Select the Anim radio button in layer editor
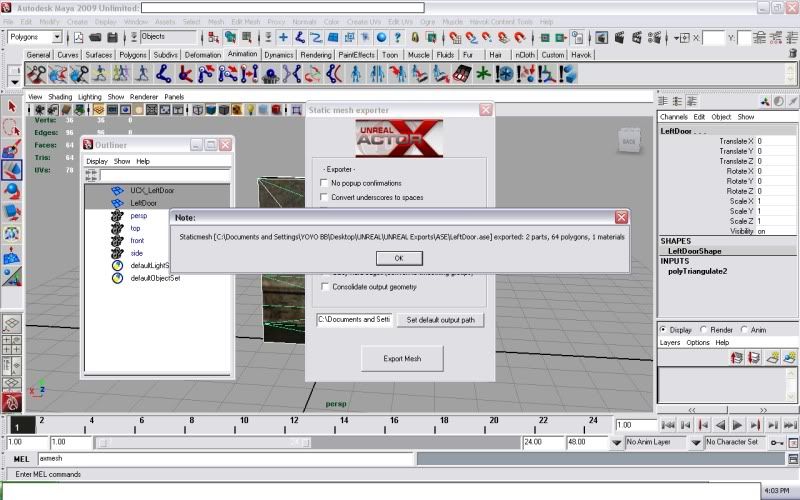Screen dimensions: 800x500 [744, 330]
